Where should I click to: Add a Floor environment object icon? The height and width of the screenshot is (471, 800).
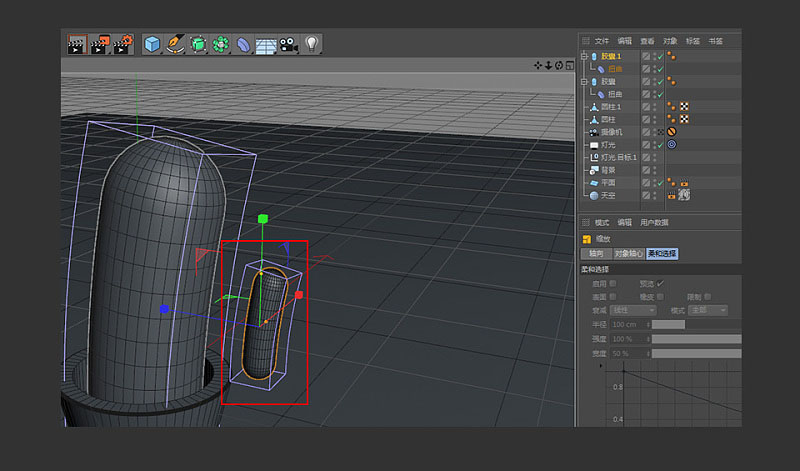pos(265,45)
